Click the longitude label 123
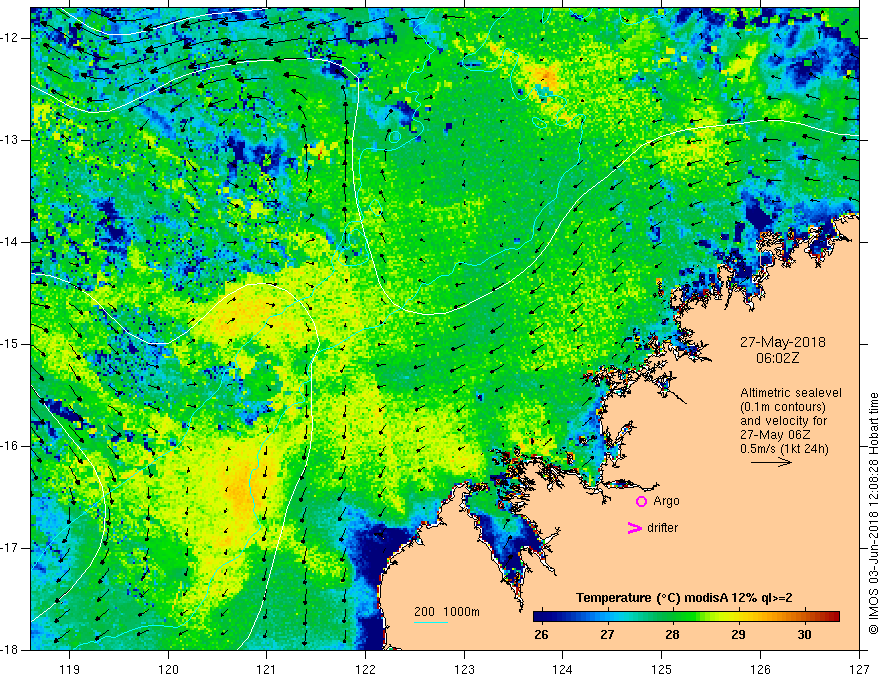Screen dimensions: 880x680 [x=464, y=669]
